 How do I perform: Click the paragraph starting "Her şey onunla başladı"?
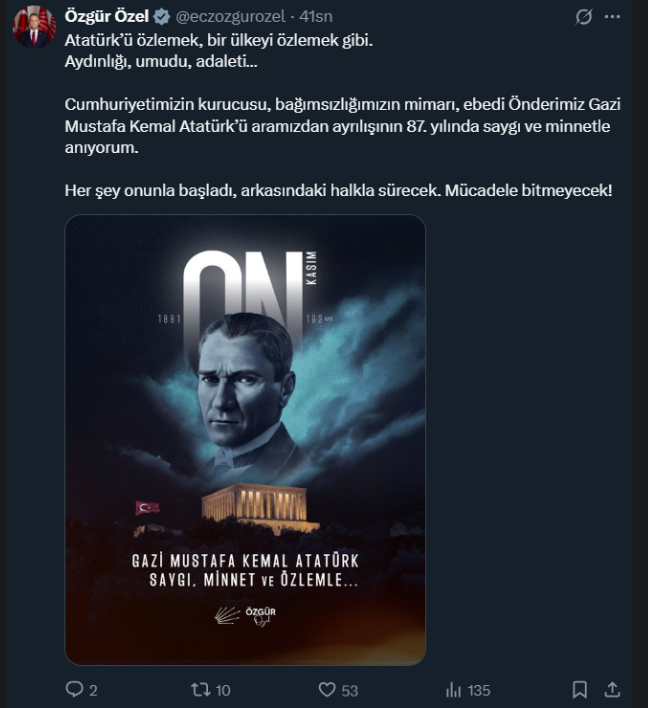pyautogui.click(x=338, y=190)
